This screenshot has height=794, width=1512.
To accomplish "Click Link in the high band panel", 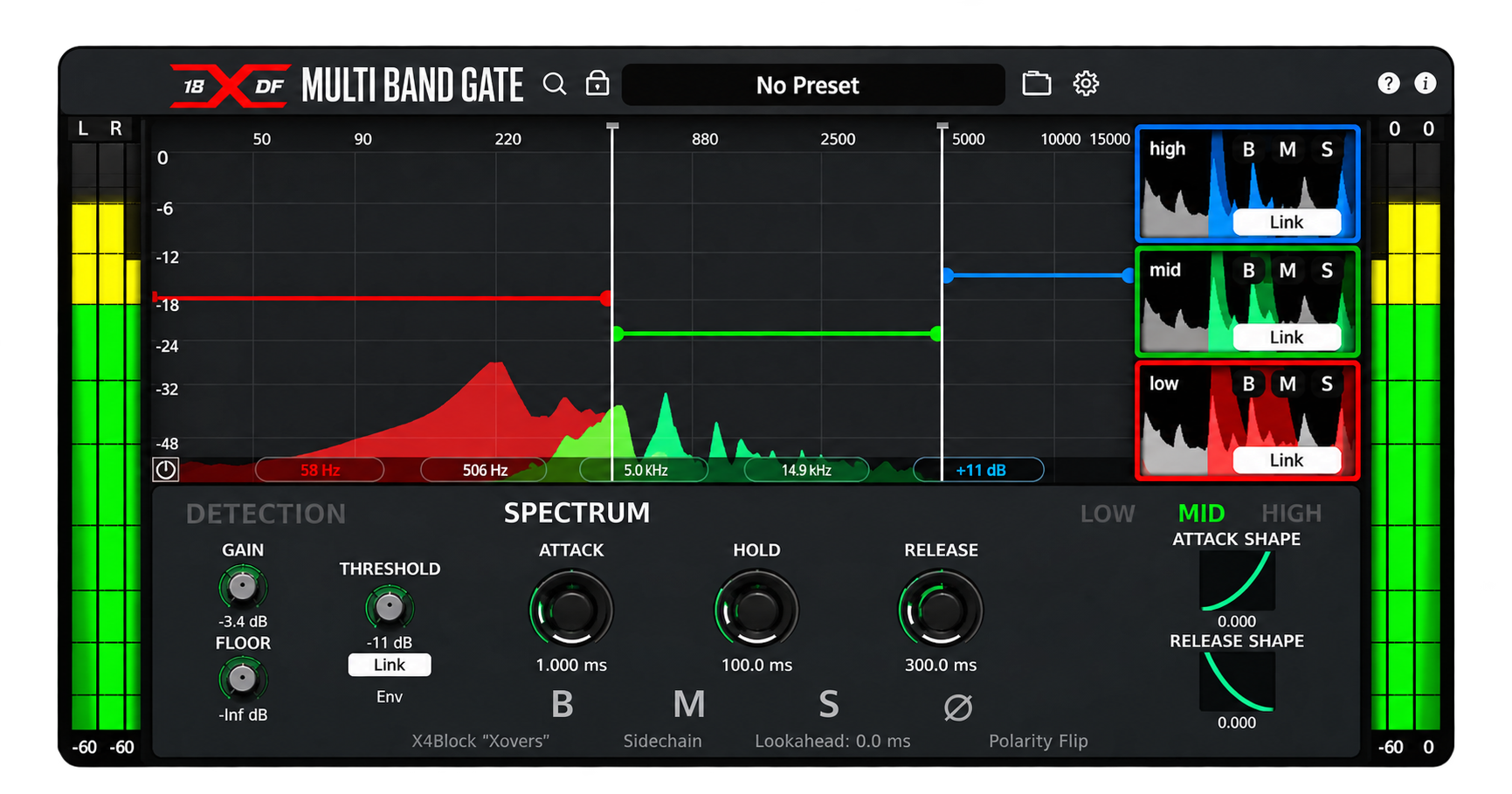I will coord(1287,223).
